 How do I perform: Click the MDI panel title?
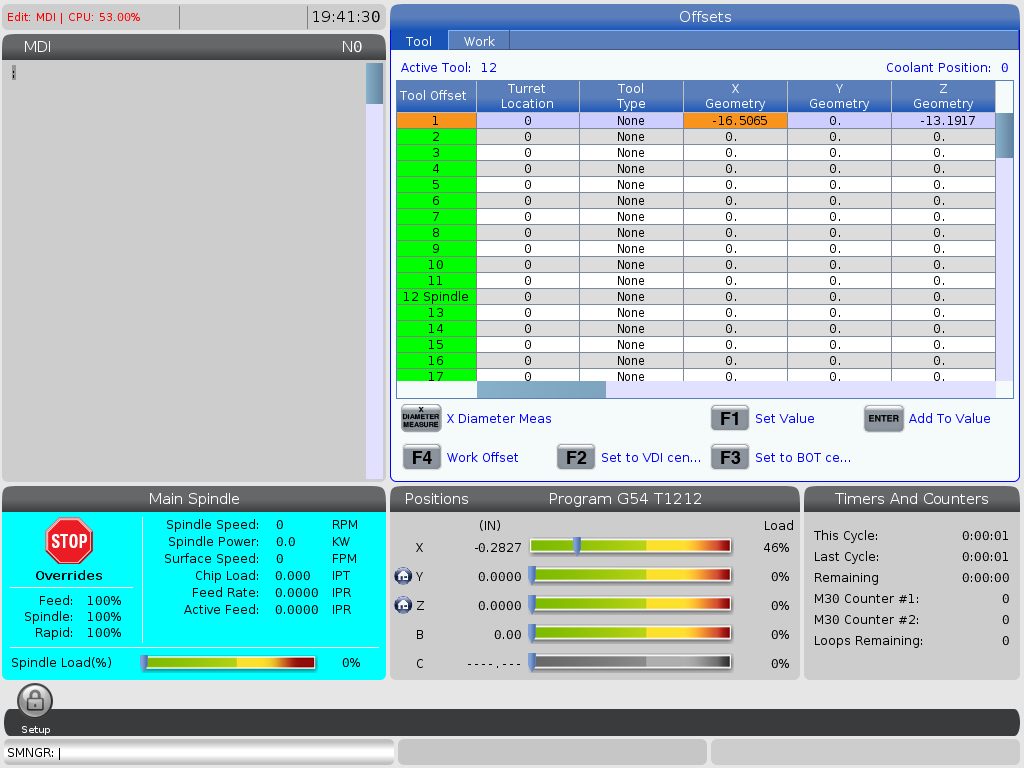coord(37,47)
